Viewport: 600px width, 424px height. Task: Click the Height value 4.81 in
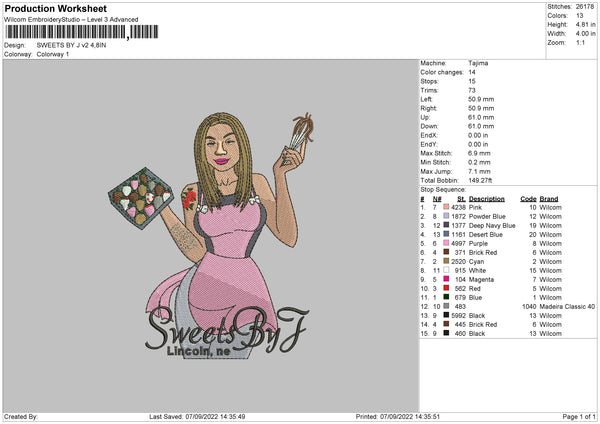[x=585, y=24]
